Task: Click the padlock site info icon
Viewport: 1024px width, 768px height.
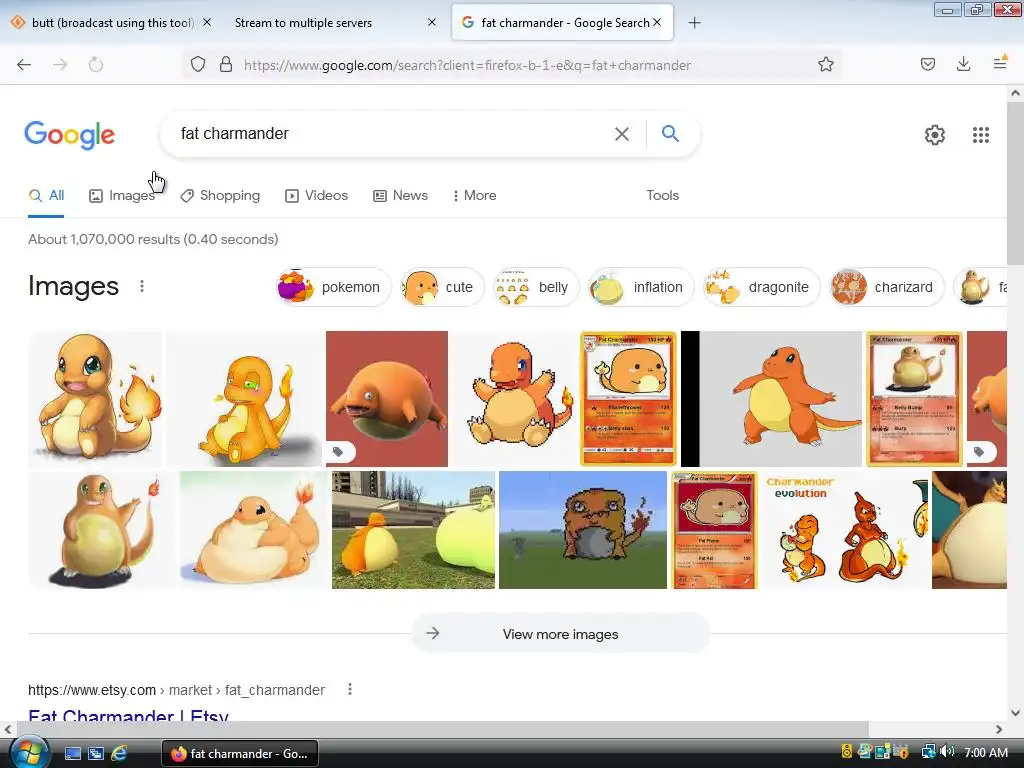Action: 226,64
